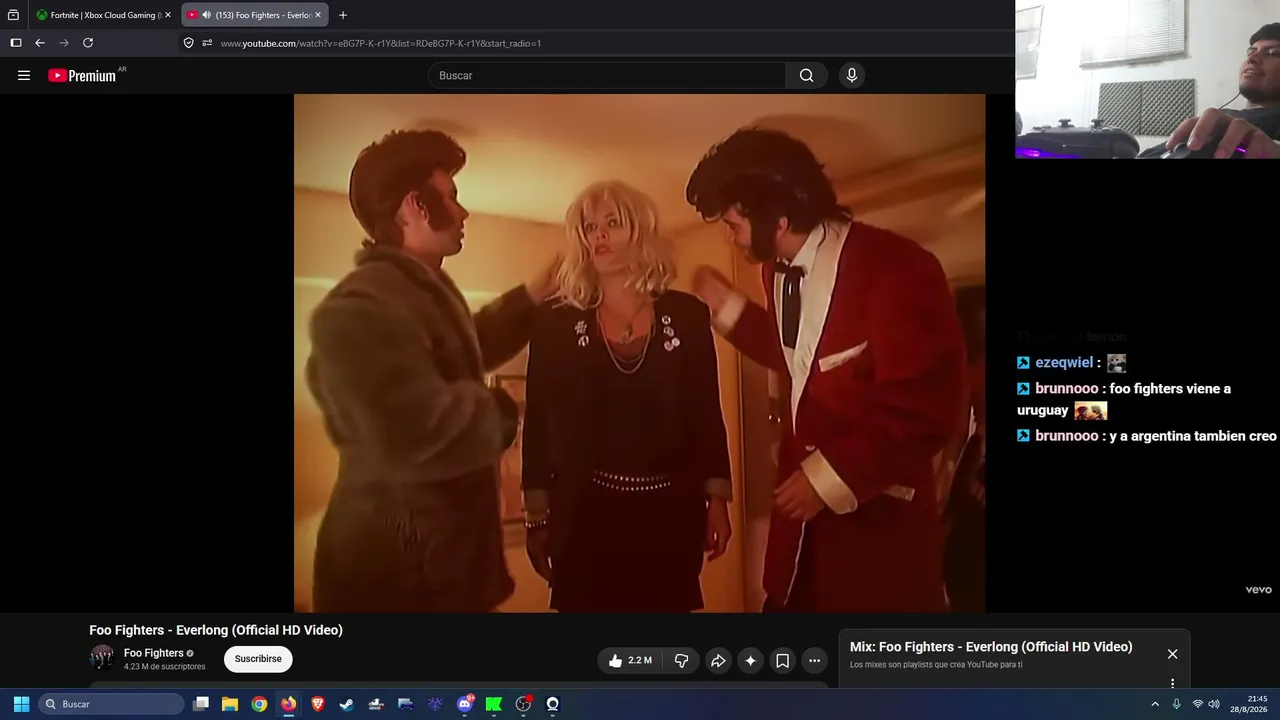Image resolution: width=1280 pixels, height=720 pixels.
Task: Switch to Firefox on the taskbar
Action: click(x=288, y=704)
